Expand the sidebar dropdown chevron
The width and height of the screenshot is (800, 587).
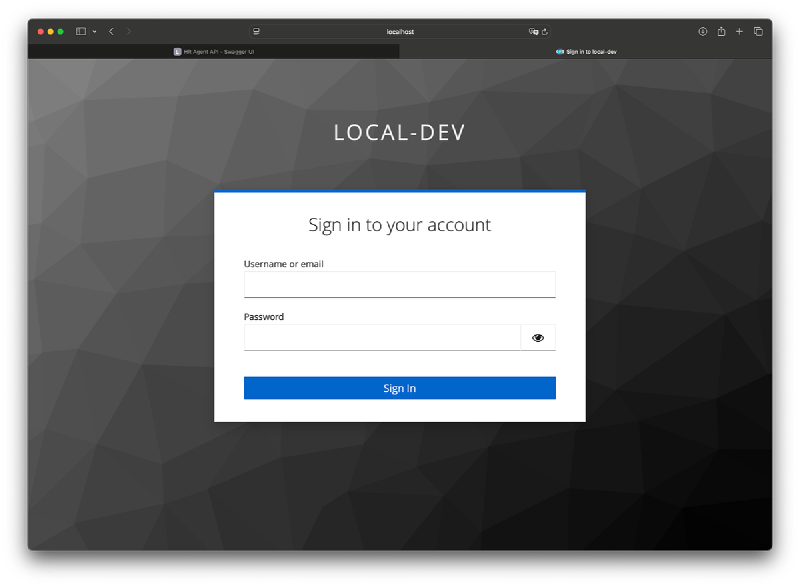point(94,32)
